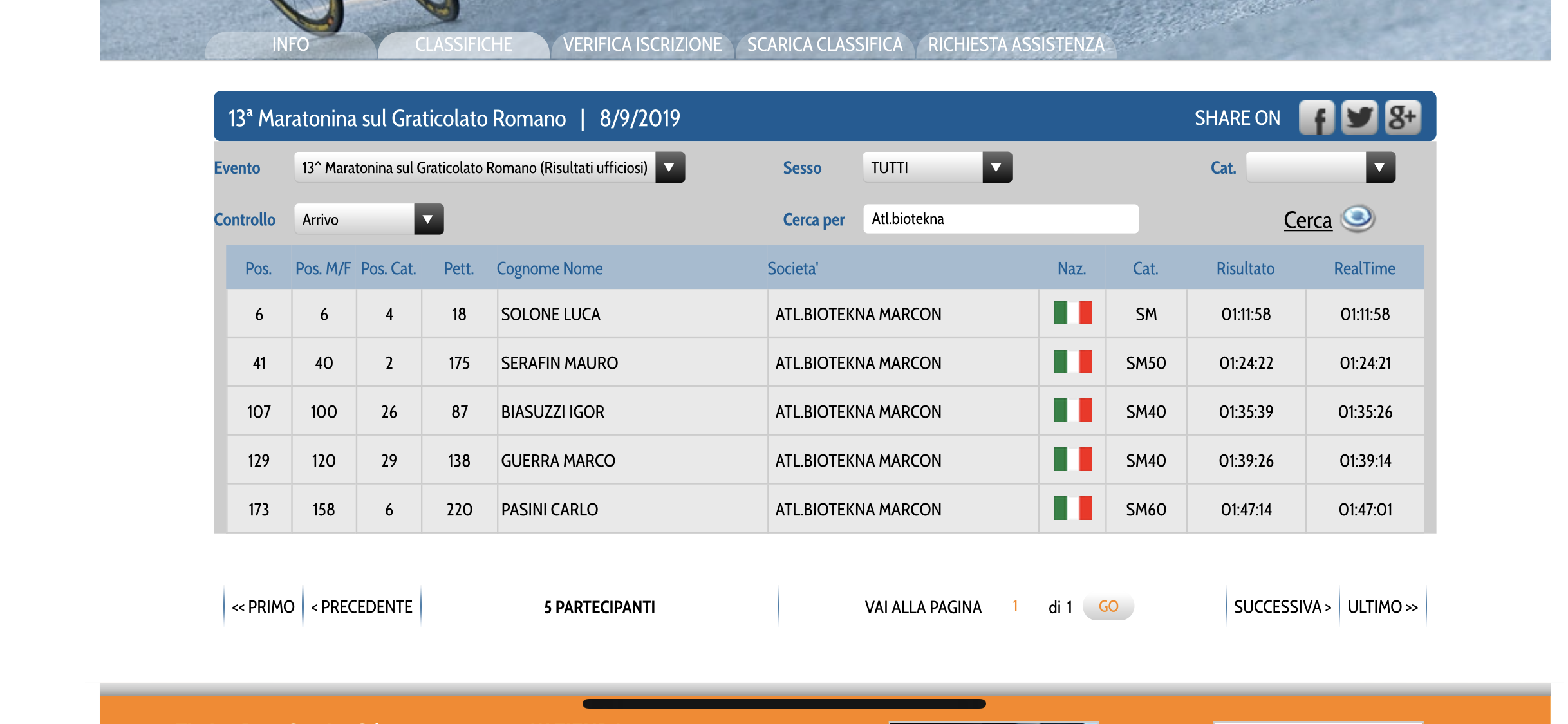
Task: Open the RICHIESTA ASSISTENZA tab
Action: [x=1016, y=44]
